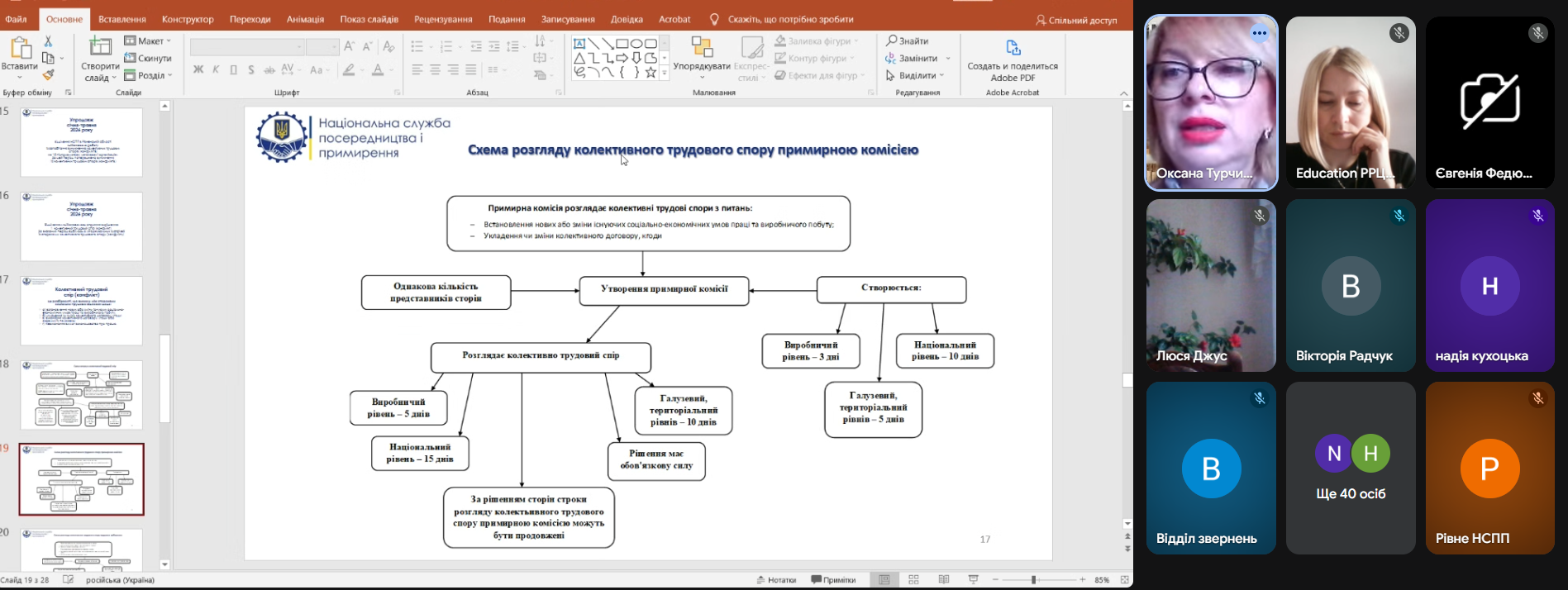This screenshot has width=1568, height=590.
Task: Open the Розділ section dropdown
Action: [148, 75]
